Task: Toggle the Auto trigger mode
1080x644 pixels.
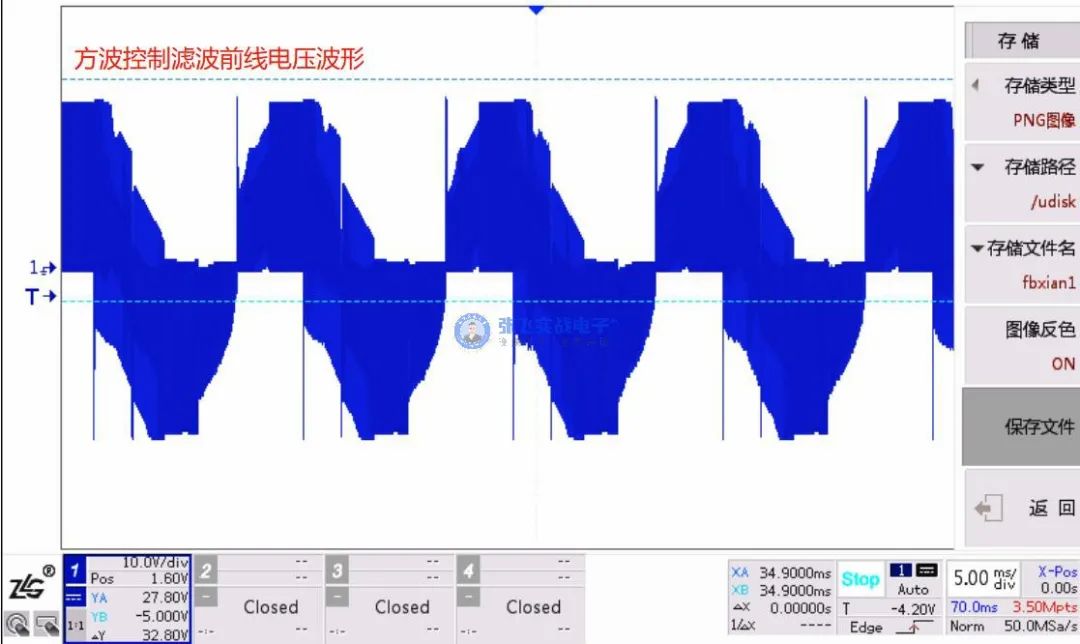Action: (x=913, y=590)
